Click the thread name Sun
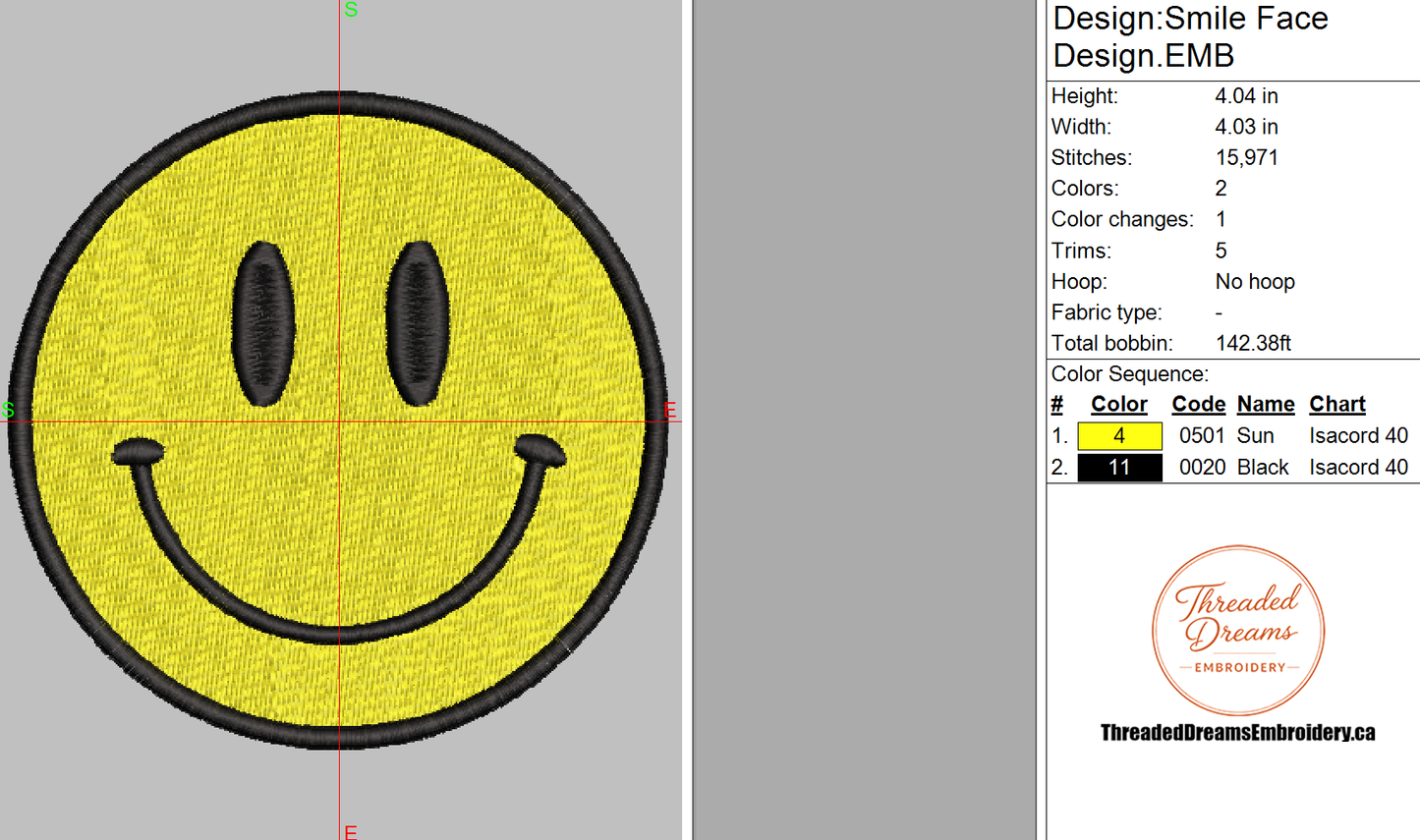The width and height of the screenshot is (1420, 840). pos(1255,435)
